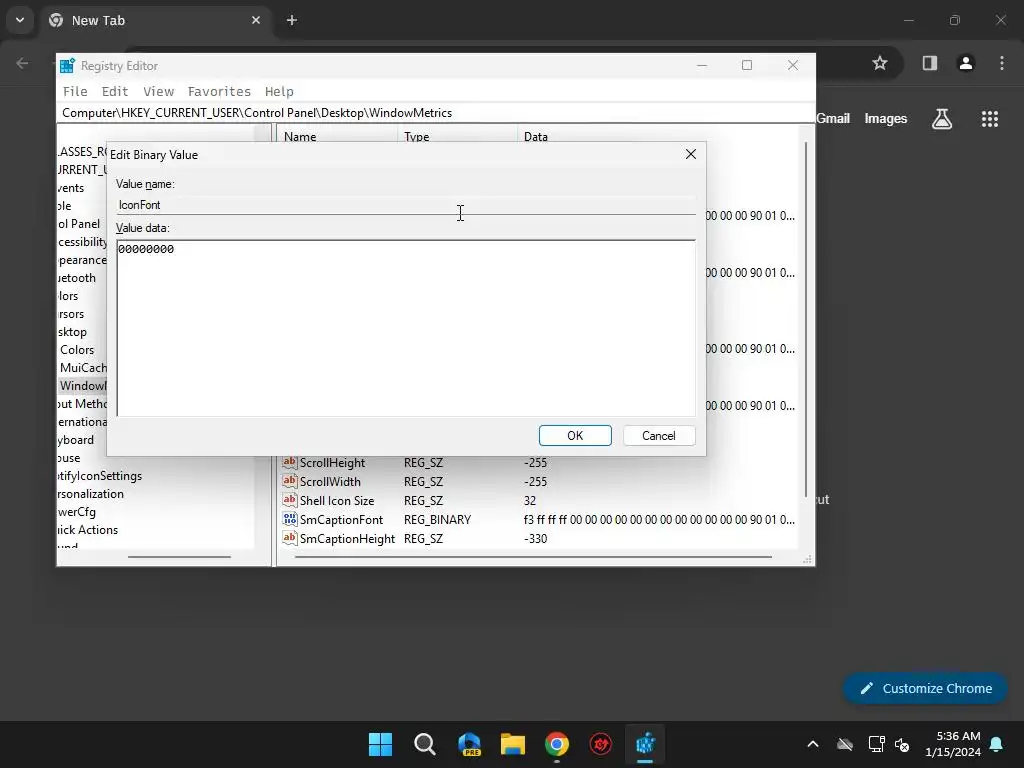Click the Customize Chrome button
Viewport: 1024px width, 768px height.
click(925, 688)
